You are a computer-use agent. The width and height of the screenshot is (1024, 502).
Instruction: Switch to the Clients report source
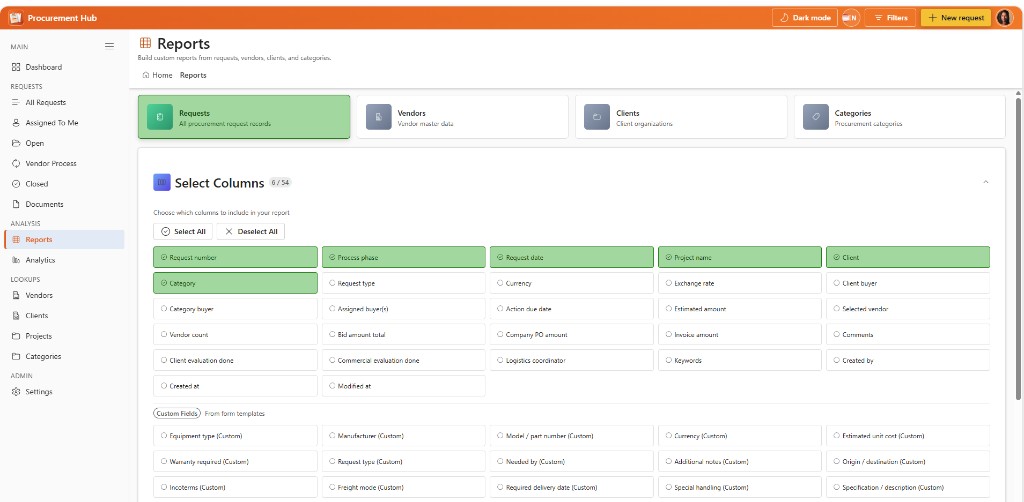coord(681,117)
